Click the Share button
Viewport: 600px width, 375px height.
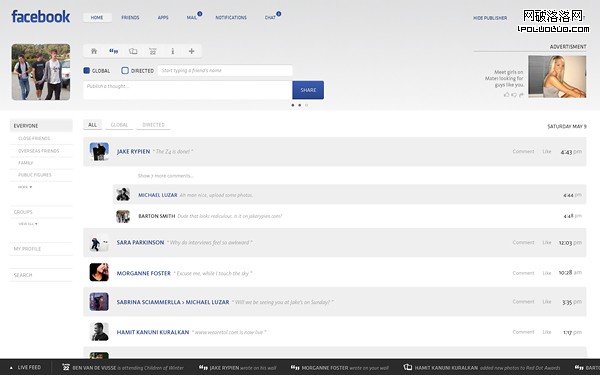[x=308, y=90]
